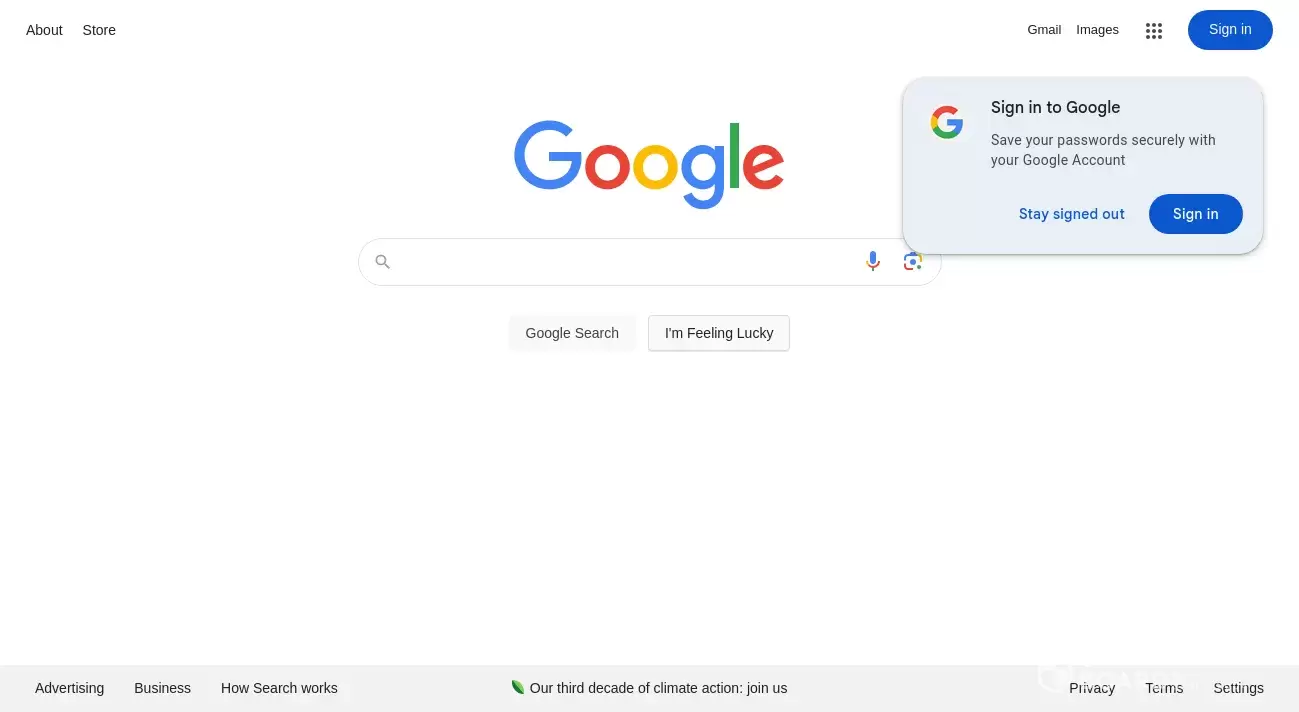Open How Search works link
This screenshot has width=1299, height=712.
click(279, 688)
